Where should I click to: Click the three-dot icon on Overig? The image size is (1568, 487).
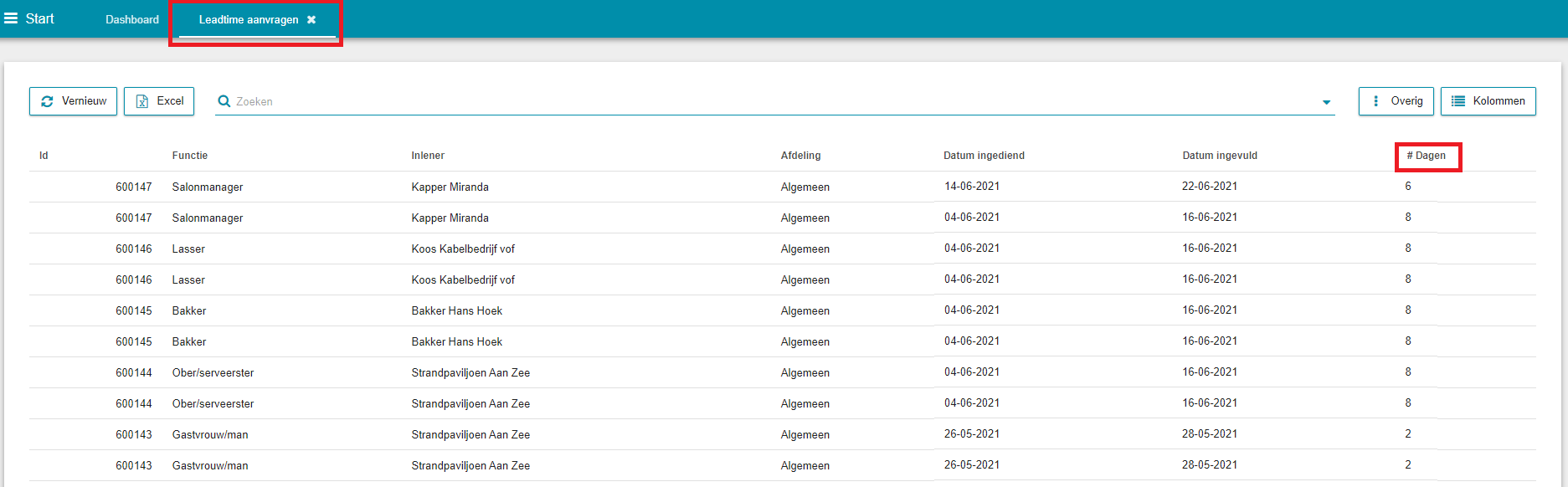click(x=1375, y=101)
